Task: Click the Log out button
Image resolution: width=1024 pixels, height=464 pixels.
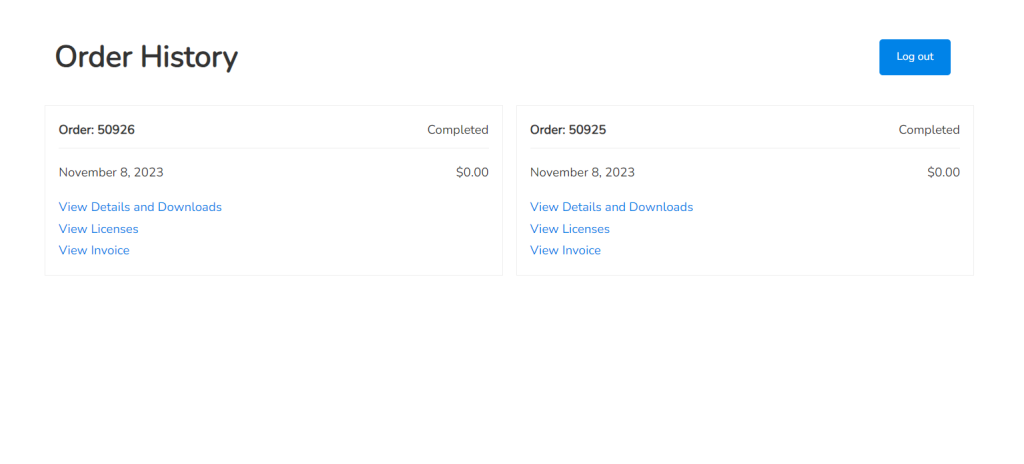Action: pyautogui.click(x=914, y=57)
